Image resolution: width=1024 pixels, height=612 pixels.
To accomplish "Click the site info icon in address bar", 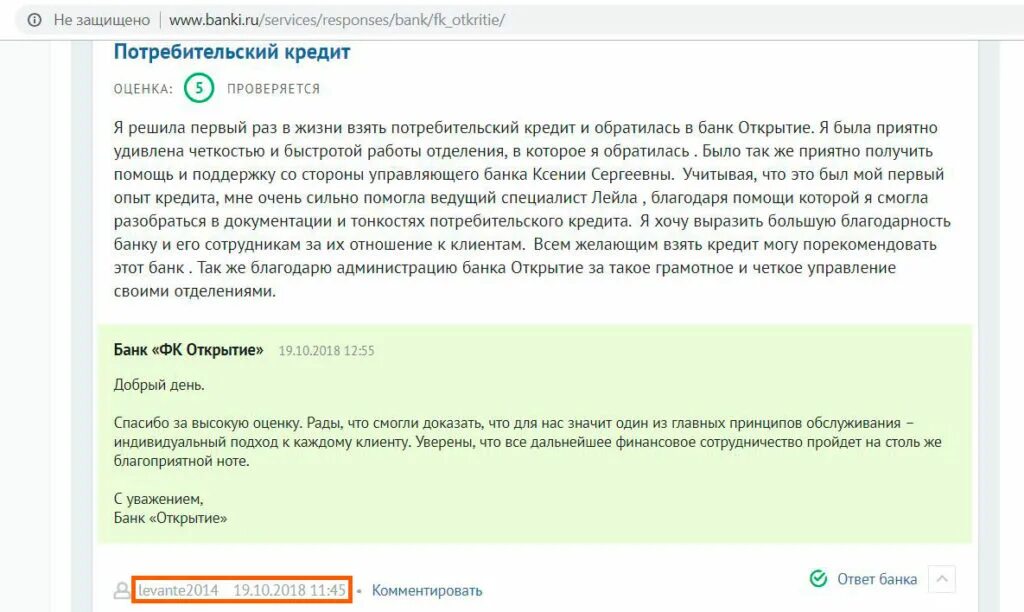I will pyautogui.click(x=35, y=20).
